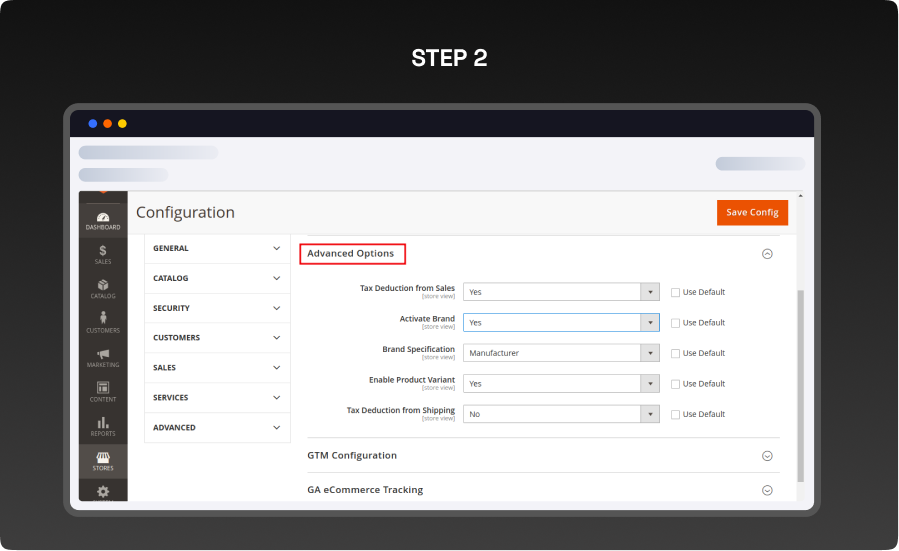Open the Stores storefront icon
The height and width of the screenshot is (551, 899).
[x=103, y=460]
